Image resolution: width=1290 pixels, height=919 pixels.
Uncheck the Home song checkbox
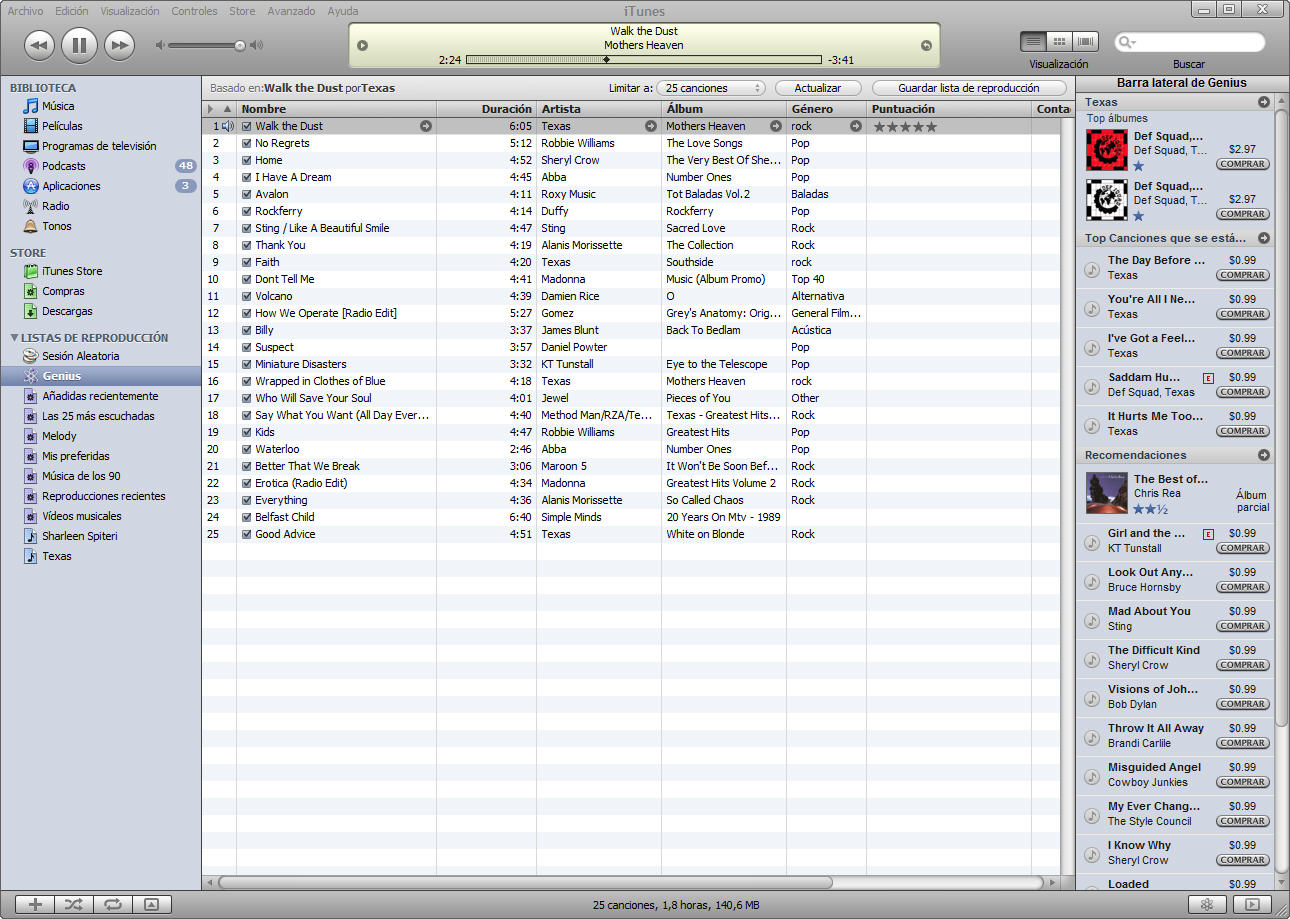tap(247, 160)
